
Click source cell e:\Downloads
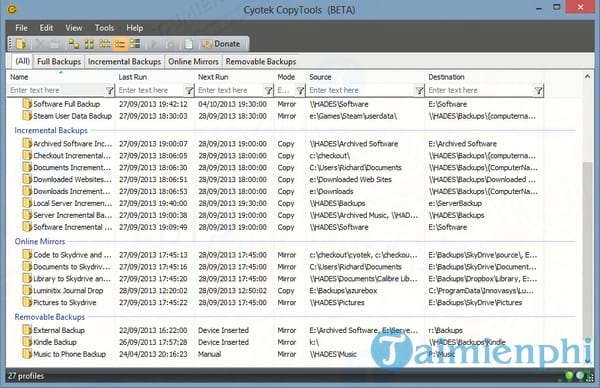(x=331, y=191)
